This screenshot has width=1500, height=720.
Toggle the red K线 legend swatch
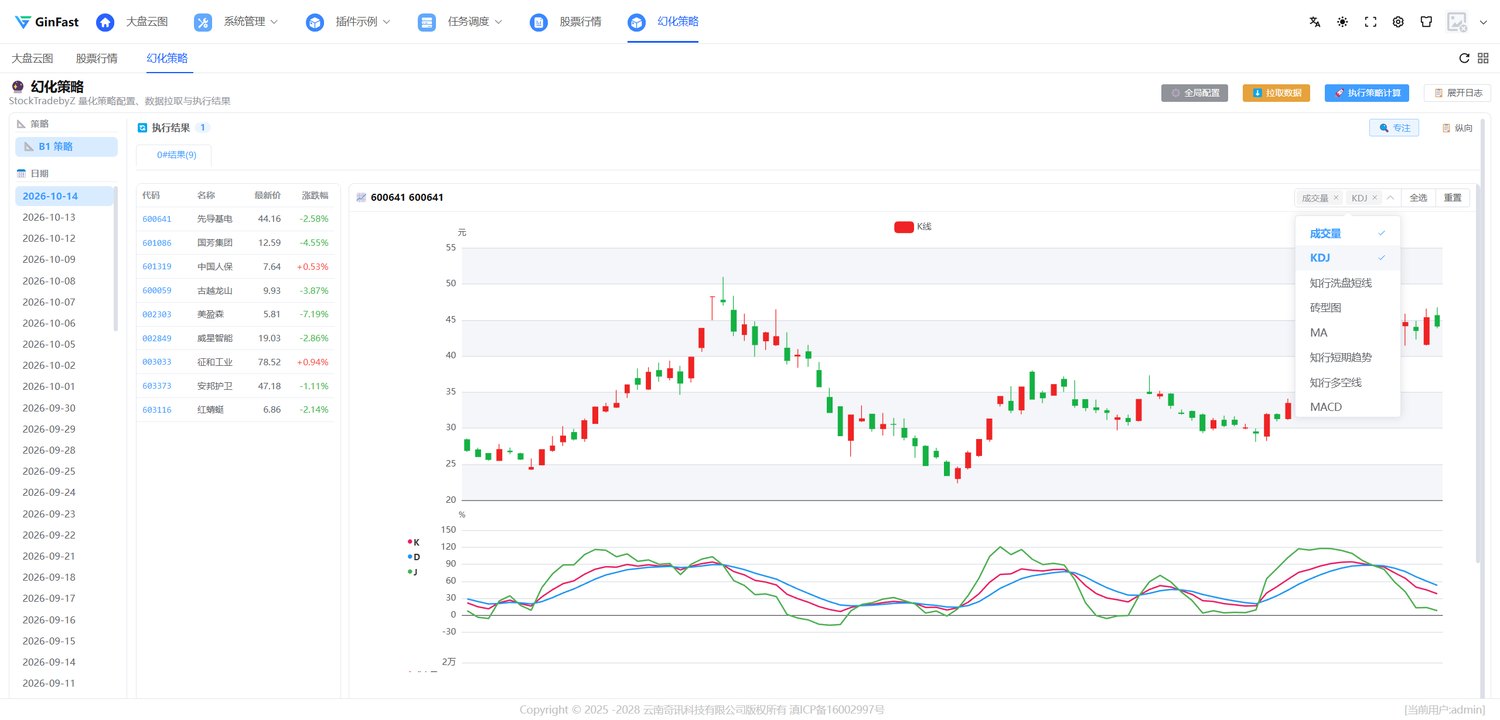(x=903, y=227)
